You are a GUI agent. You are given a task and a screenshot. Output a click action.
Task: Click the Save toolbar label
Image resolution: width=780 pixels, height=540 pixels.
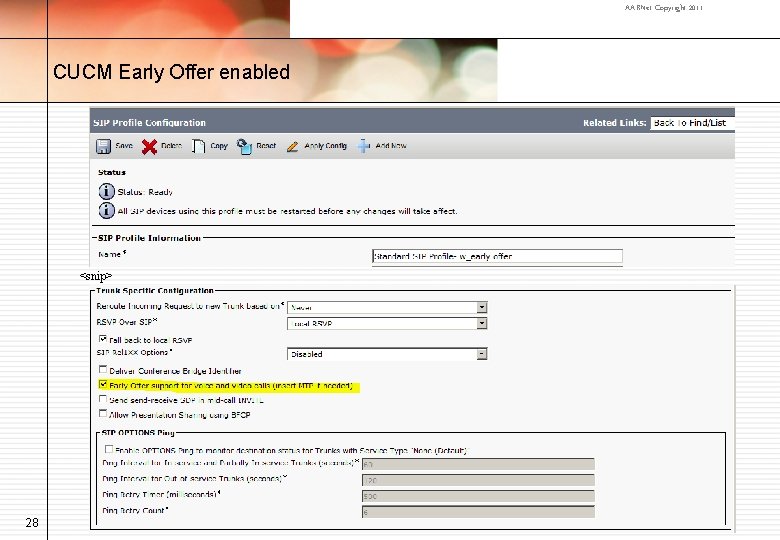pyautogui.click(x=124, y=146)
